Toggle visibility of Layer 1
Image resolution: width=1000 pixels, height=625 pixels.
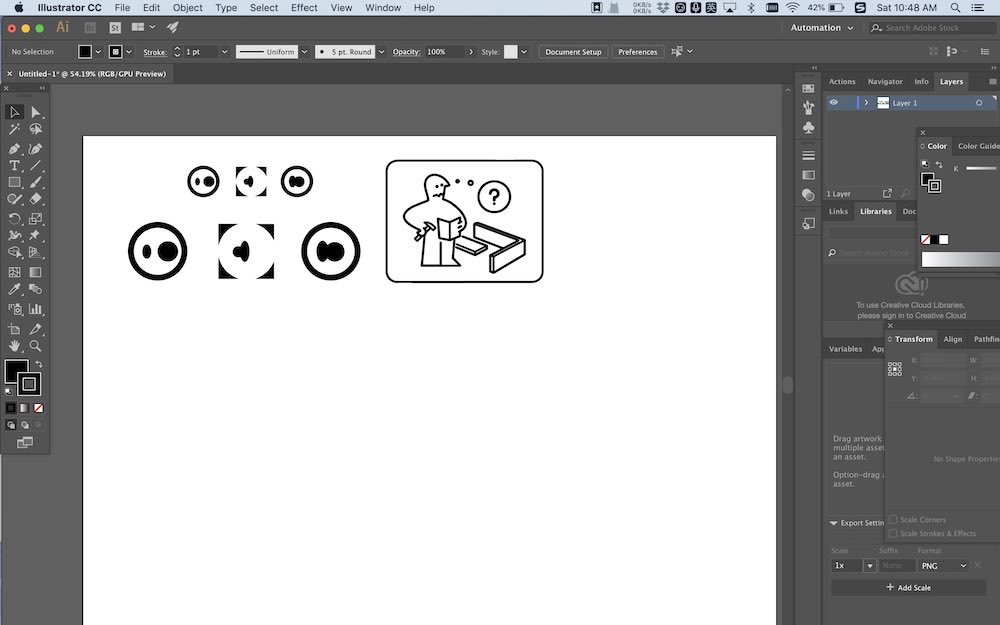point(834,103)
